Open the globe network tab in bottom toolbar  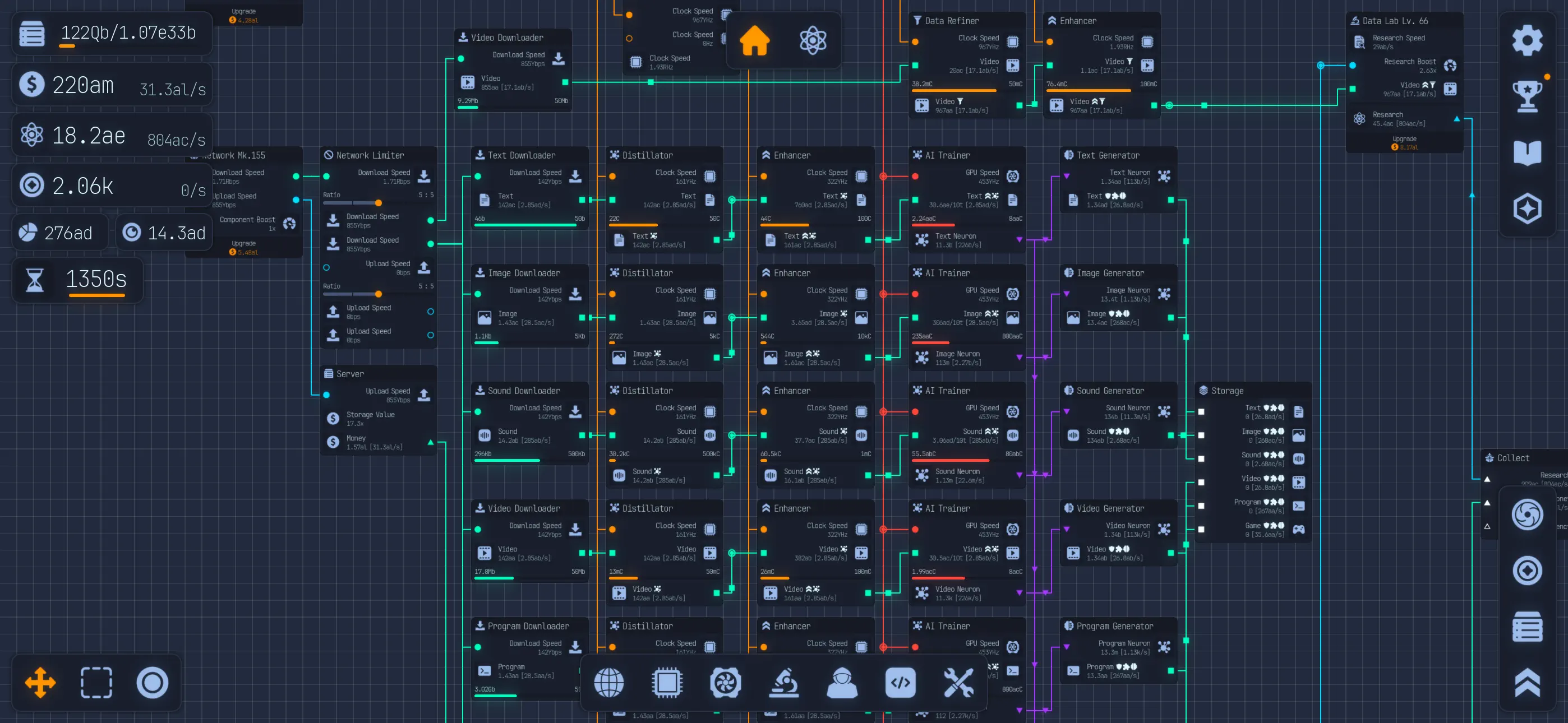click(609, 683)
